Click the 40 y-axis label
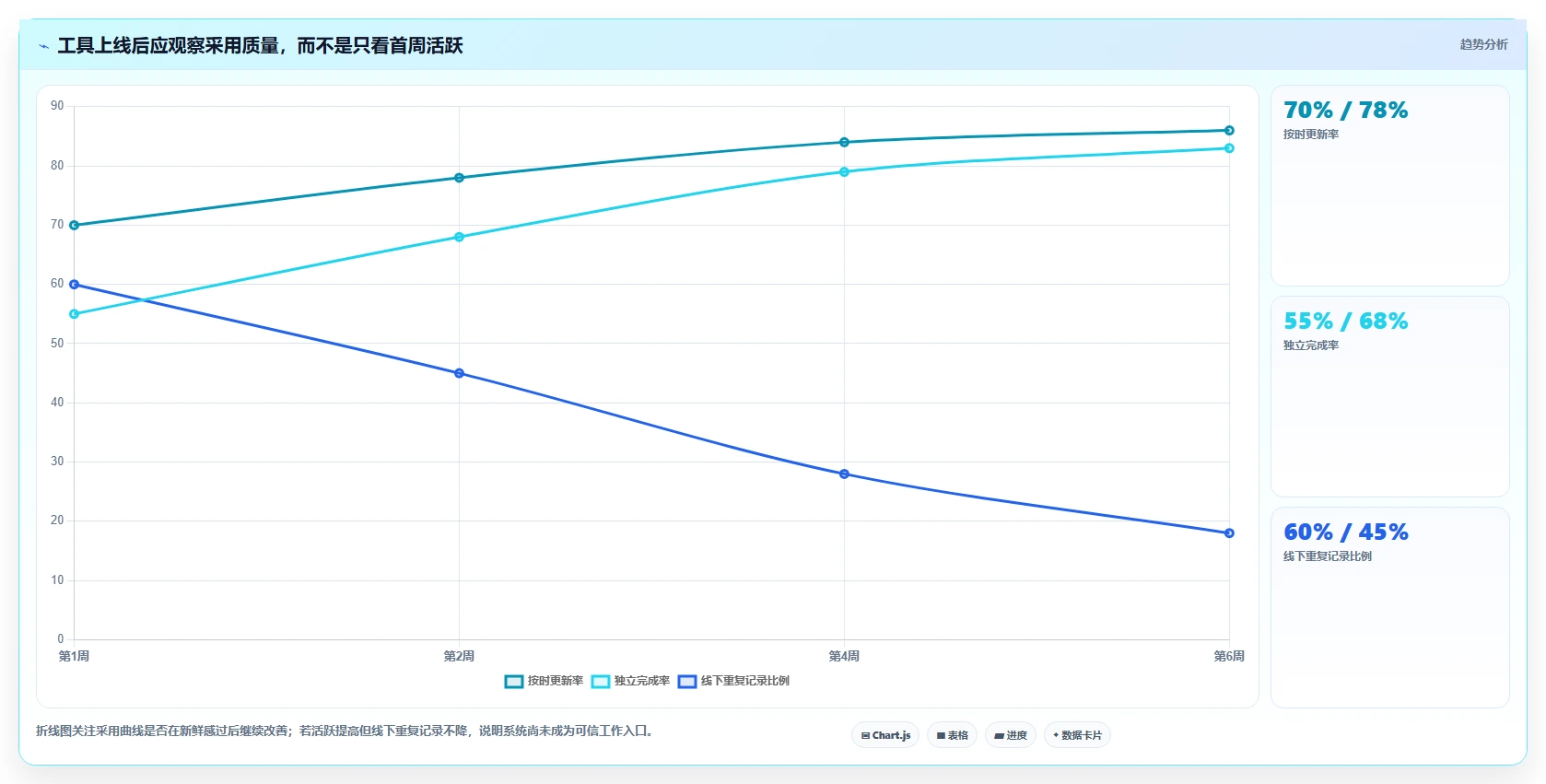The image size is (1546, 784). 57,403
